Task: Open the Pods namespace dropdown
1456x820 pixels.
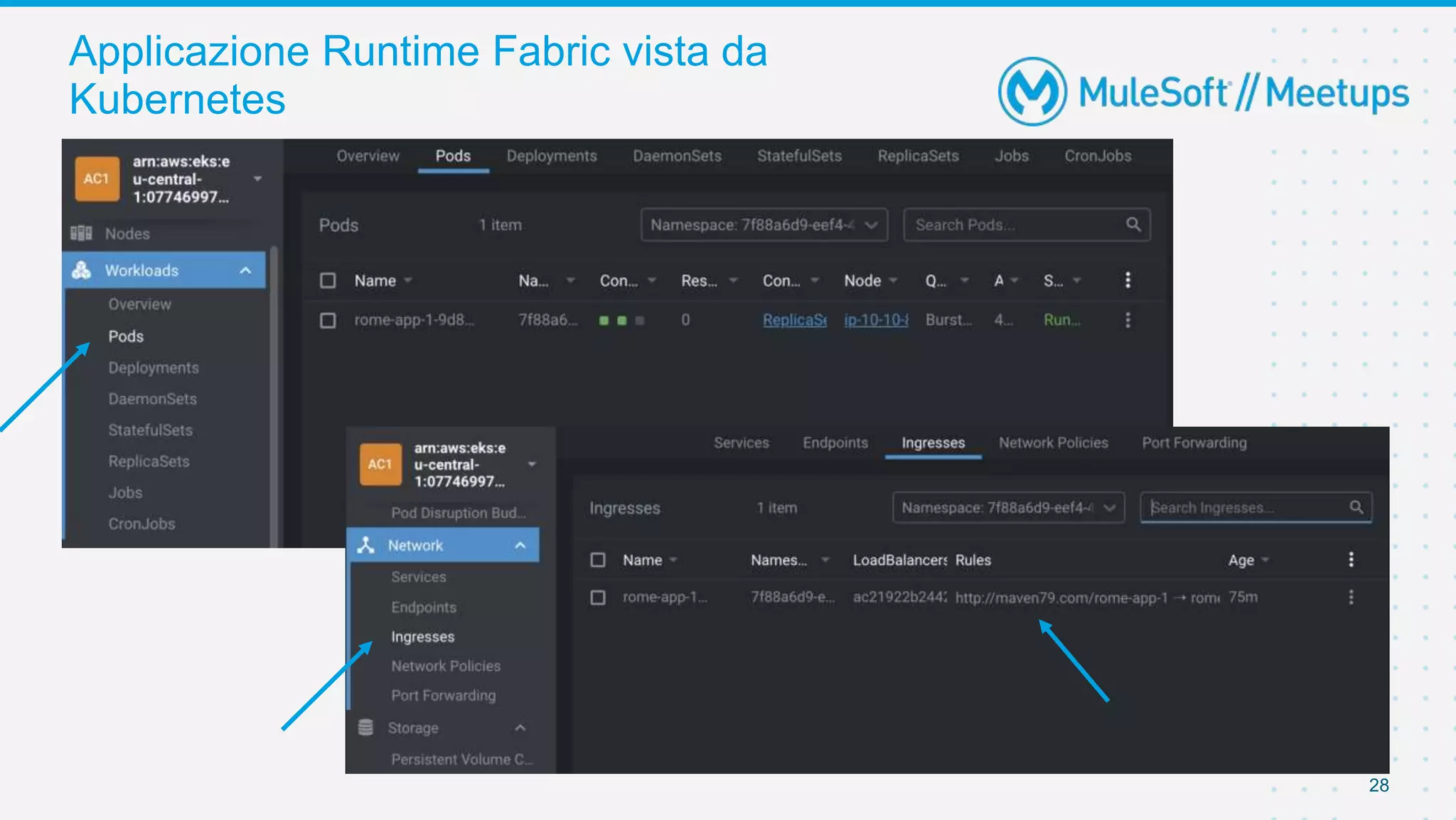Action: pos(764,225)
